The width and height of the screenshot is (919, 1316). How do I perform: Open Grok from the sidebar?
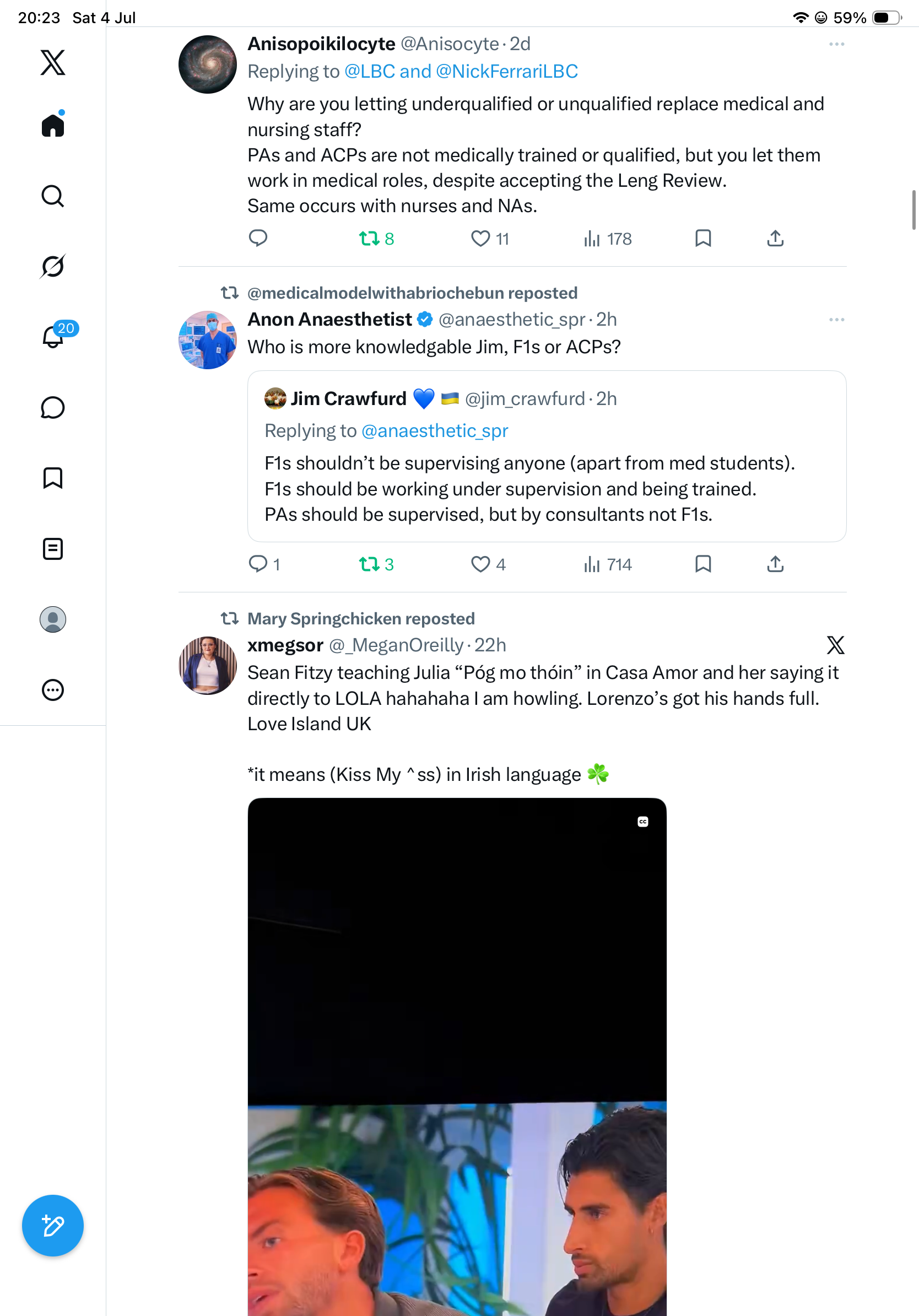pos(53,267)
